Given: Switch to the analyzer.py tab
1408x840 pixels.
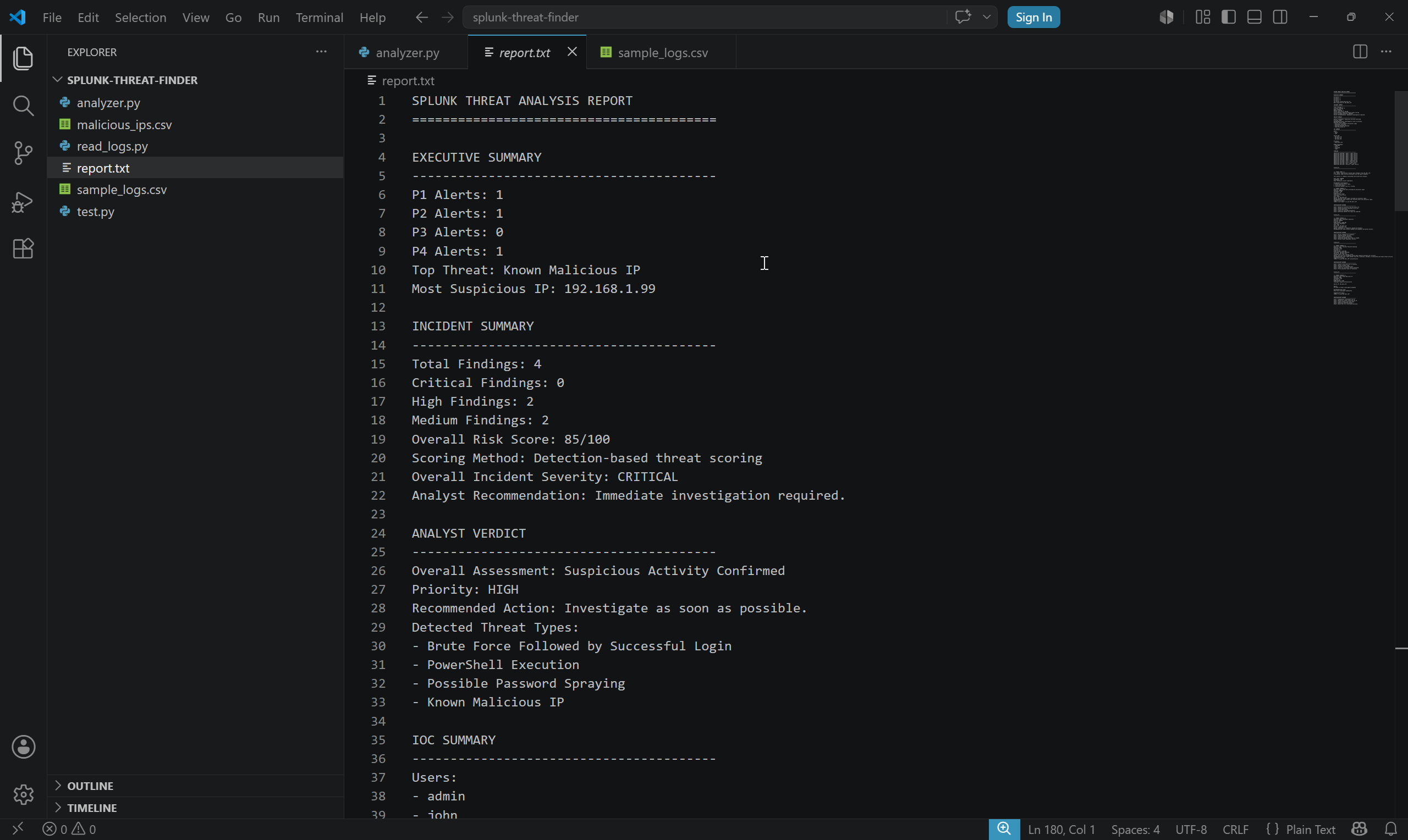Looking at the screenshot, I should tap(406, 52).
